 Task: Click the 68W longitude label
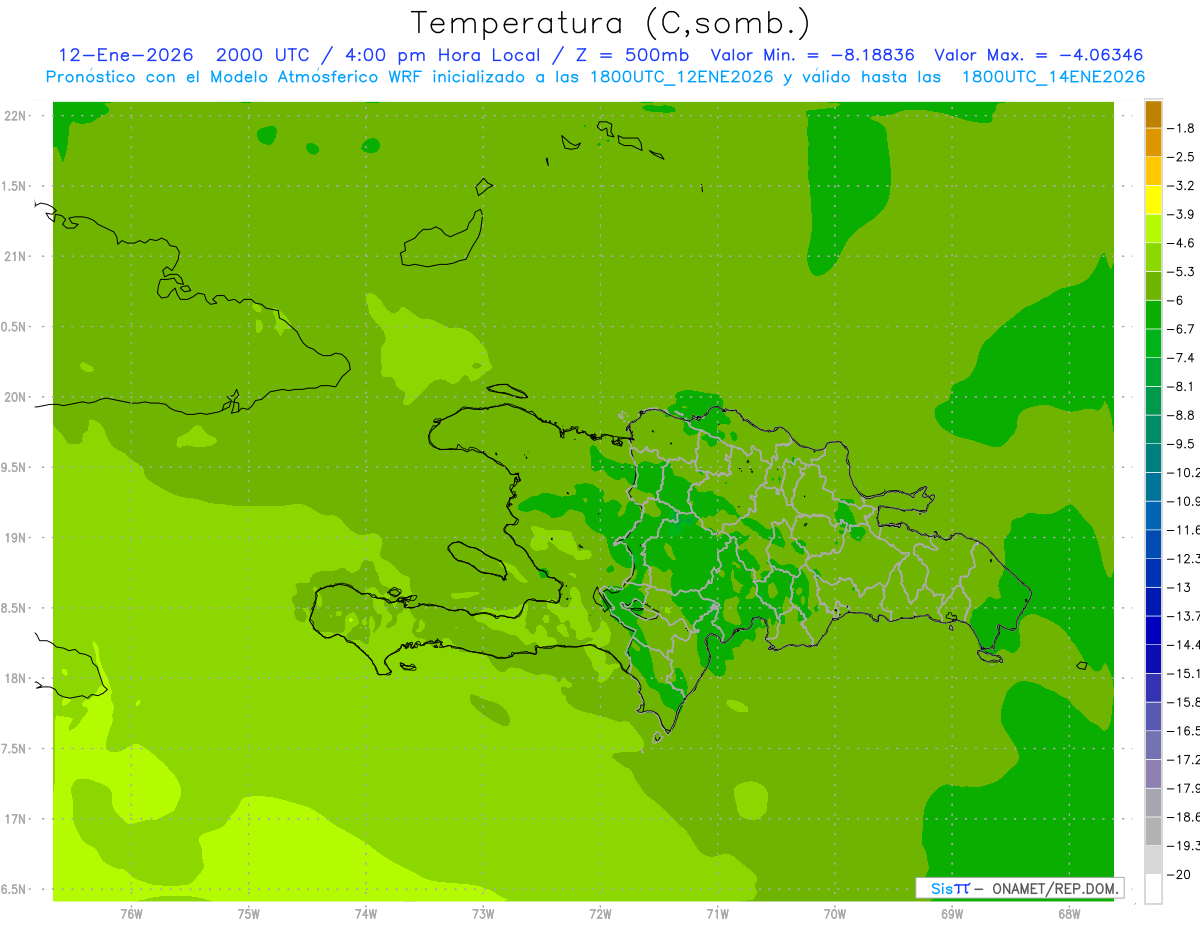(1069, 914)
